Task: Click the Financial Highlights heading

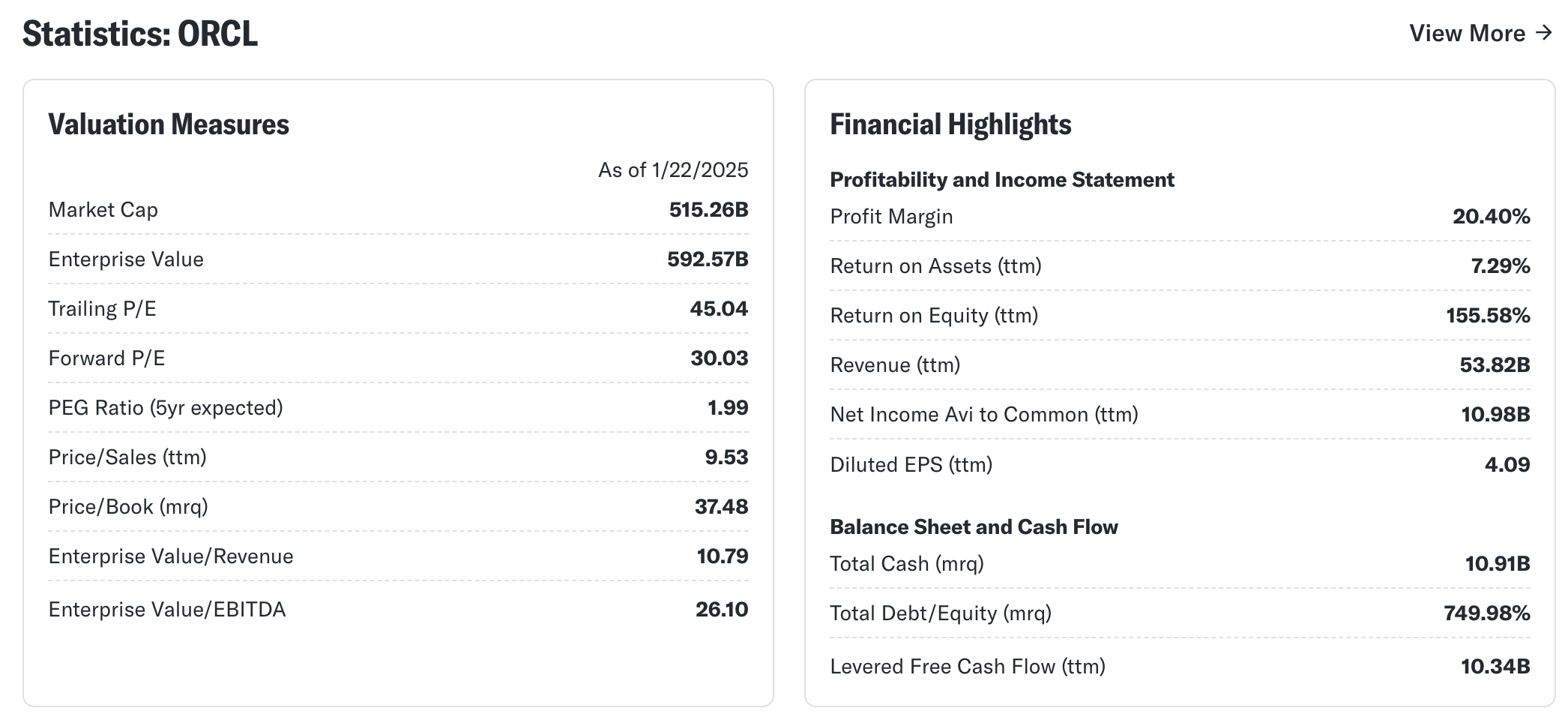Action: pos(950,124)
